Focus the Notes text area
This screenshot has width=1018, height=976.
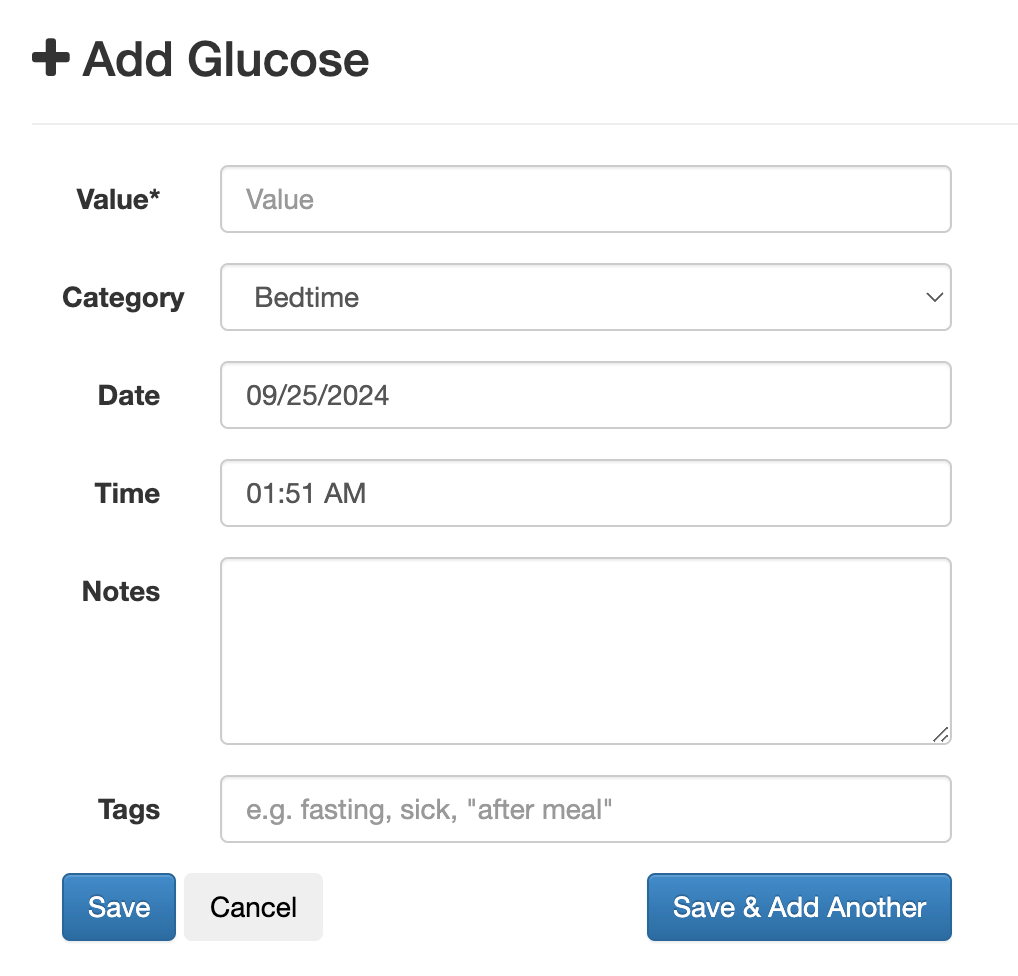(x=585, y=650)
